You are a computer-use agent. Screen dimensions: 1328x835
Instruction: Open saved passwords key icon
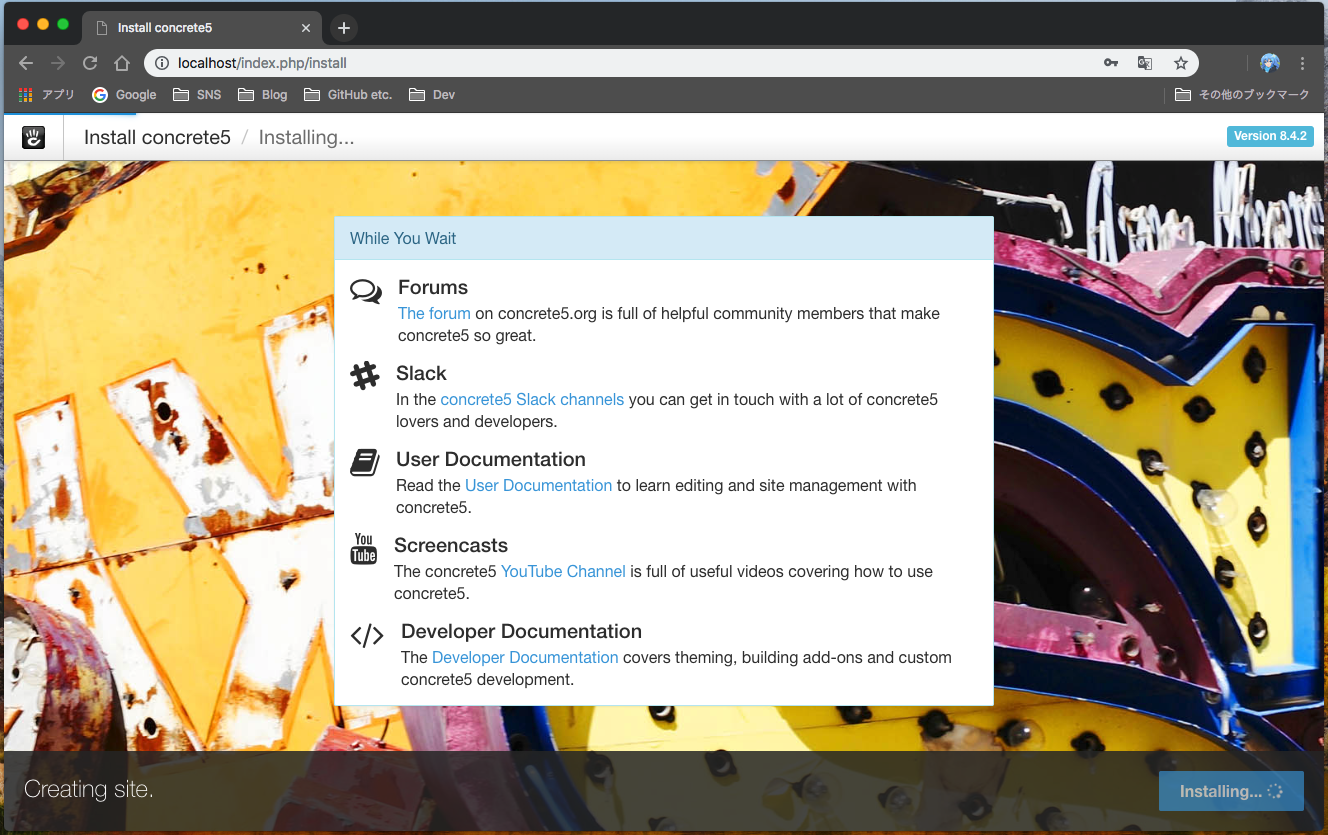tap(1111, 63)
